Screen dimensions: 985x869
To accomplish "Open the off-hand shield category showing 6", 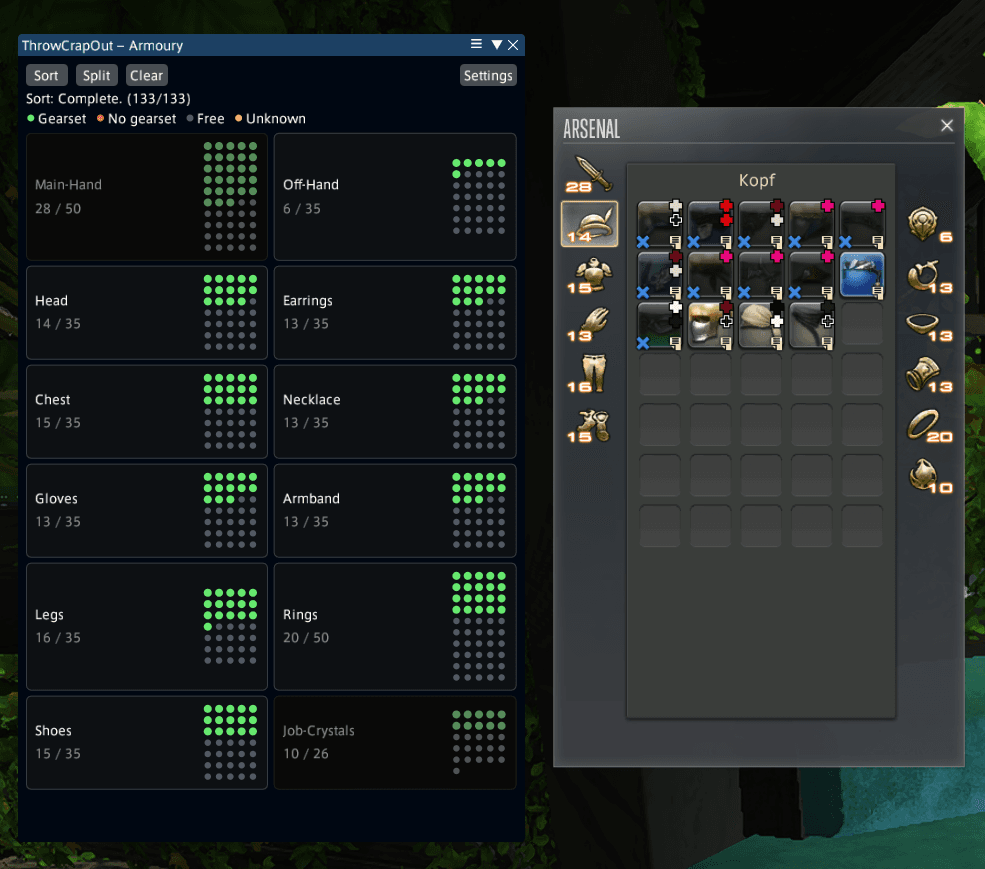I will [x=930, y=224].
